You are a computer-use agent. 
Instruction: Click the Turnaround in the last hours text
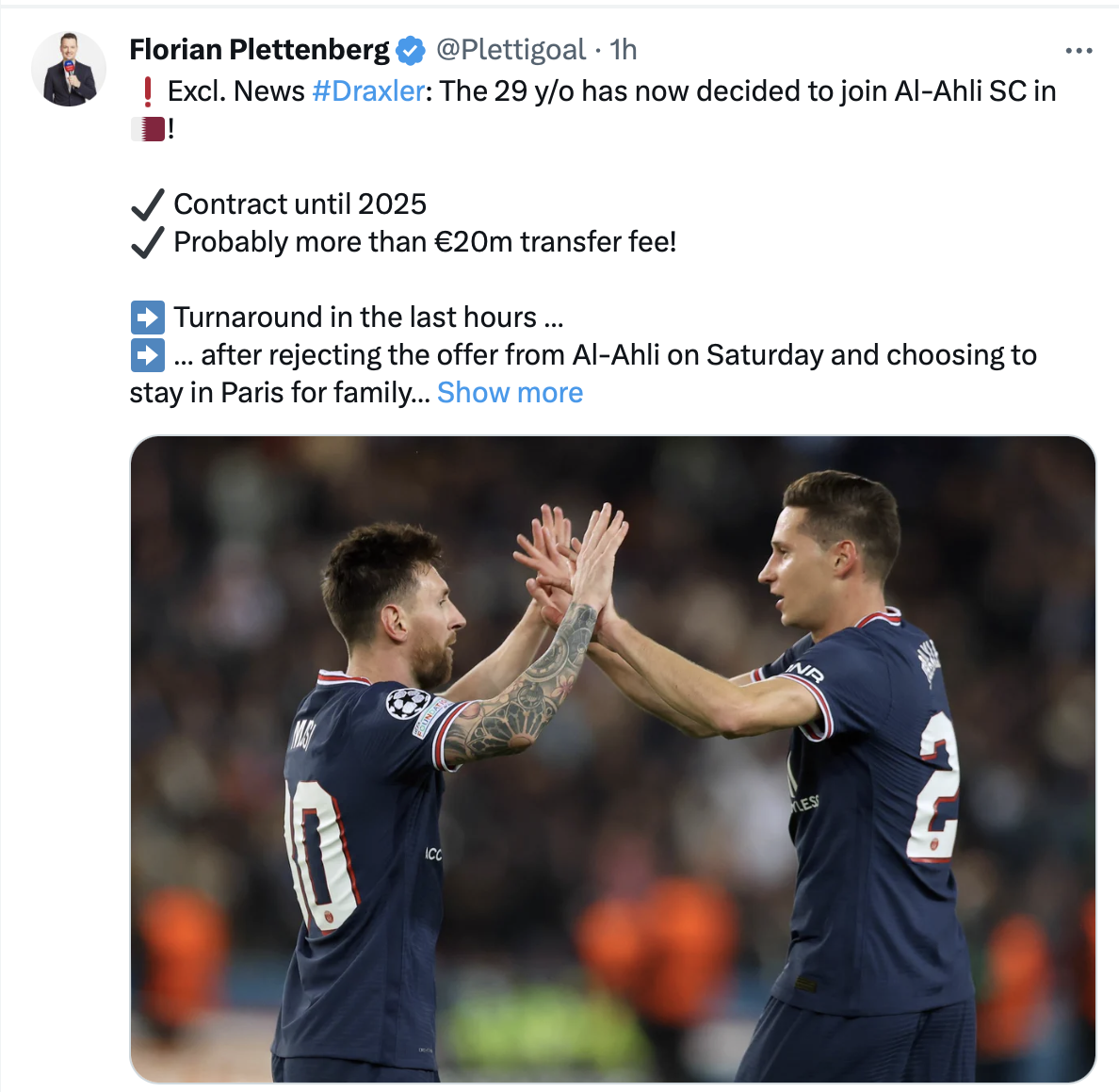pyautogui.click(x=368, y=318)
